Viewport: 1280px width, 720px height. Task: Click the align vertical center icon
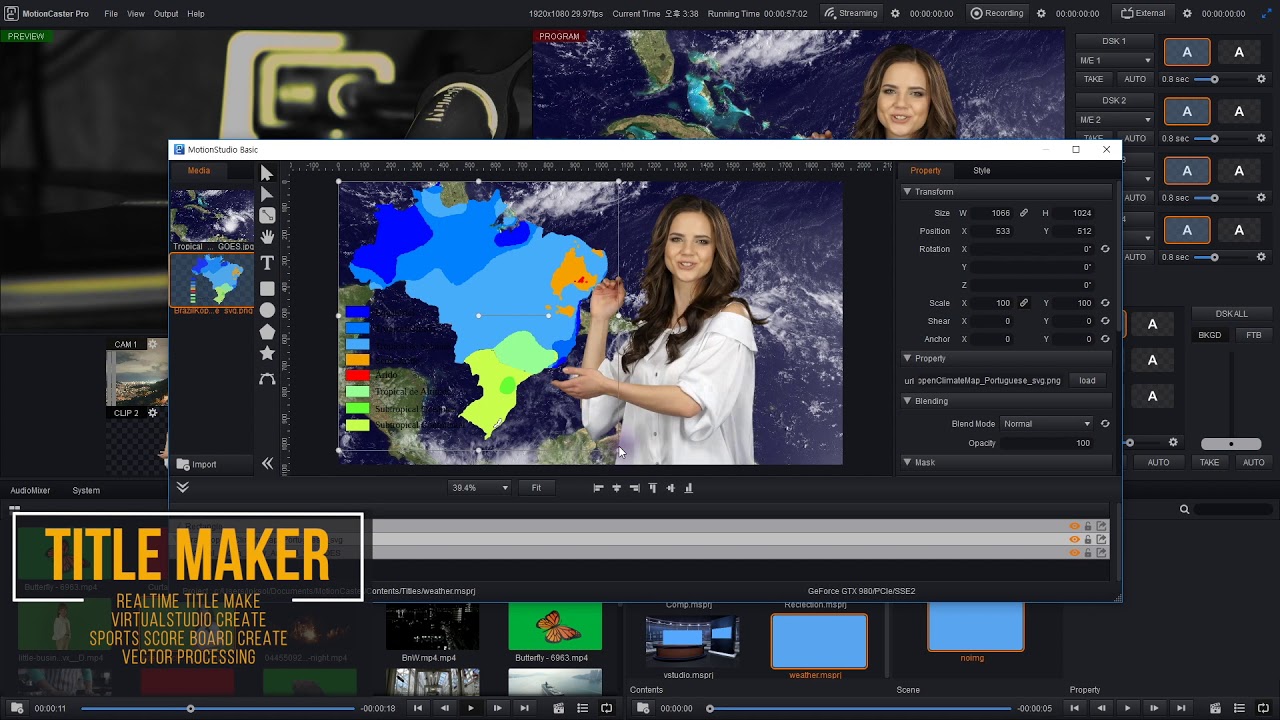(670, 488)
